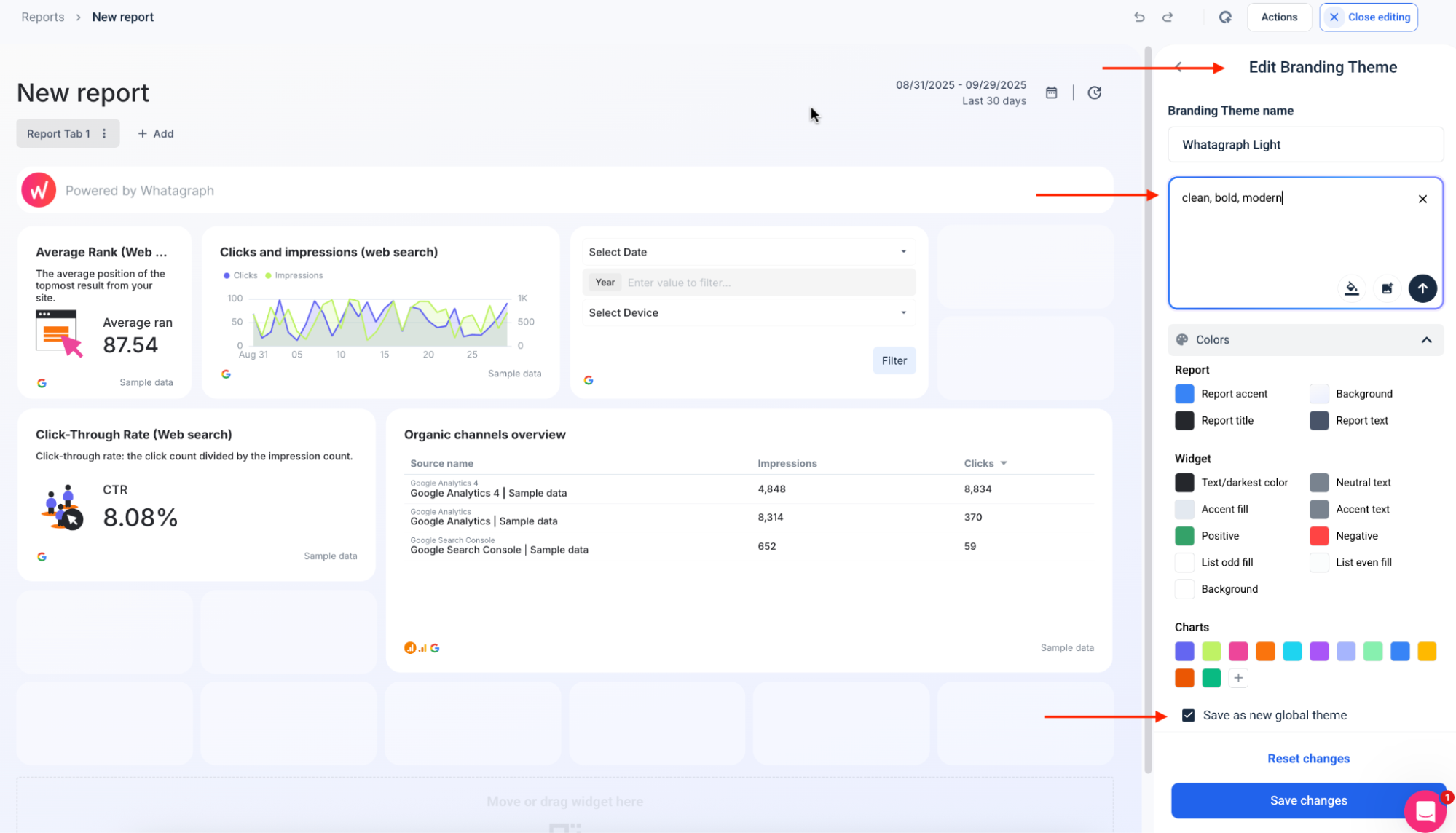Open the Intercom chat bubble
The width and height of the screenshot is (1456, 833).
[1426, 810]
